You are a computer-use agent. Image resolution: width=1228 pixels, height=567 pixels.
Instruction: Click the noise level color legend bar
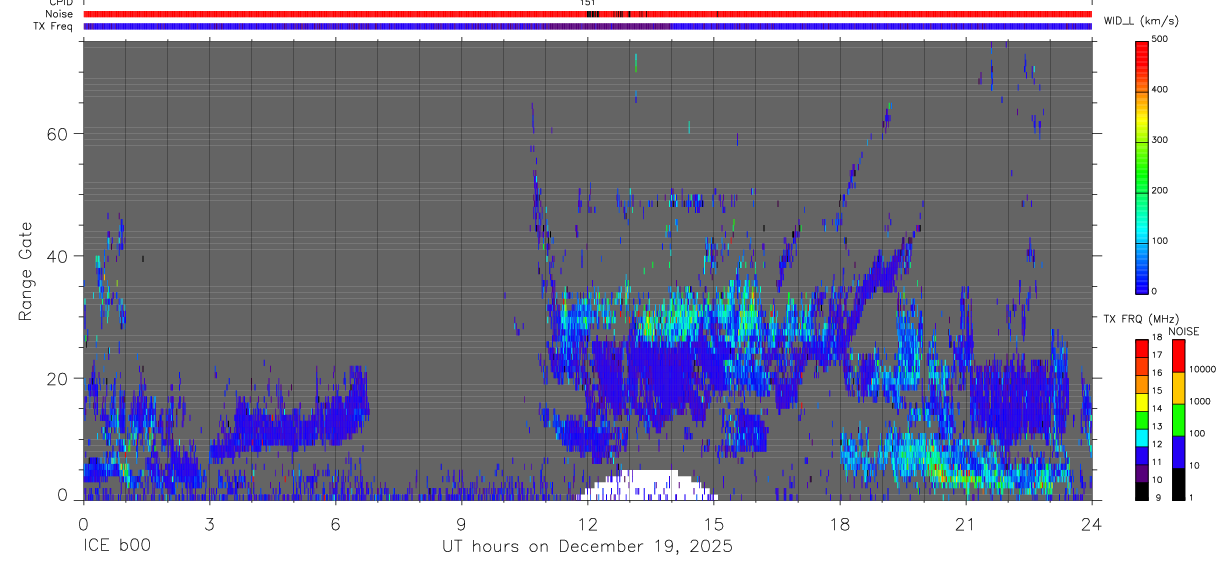(1178, 419)
